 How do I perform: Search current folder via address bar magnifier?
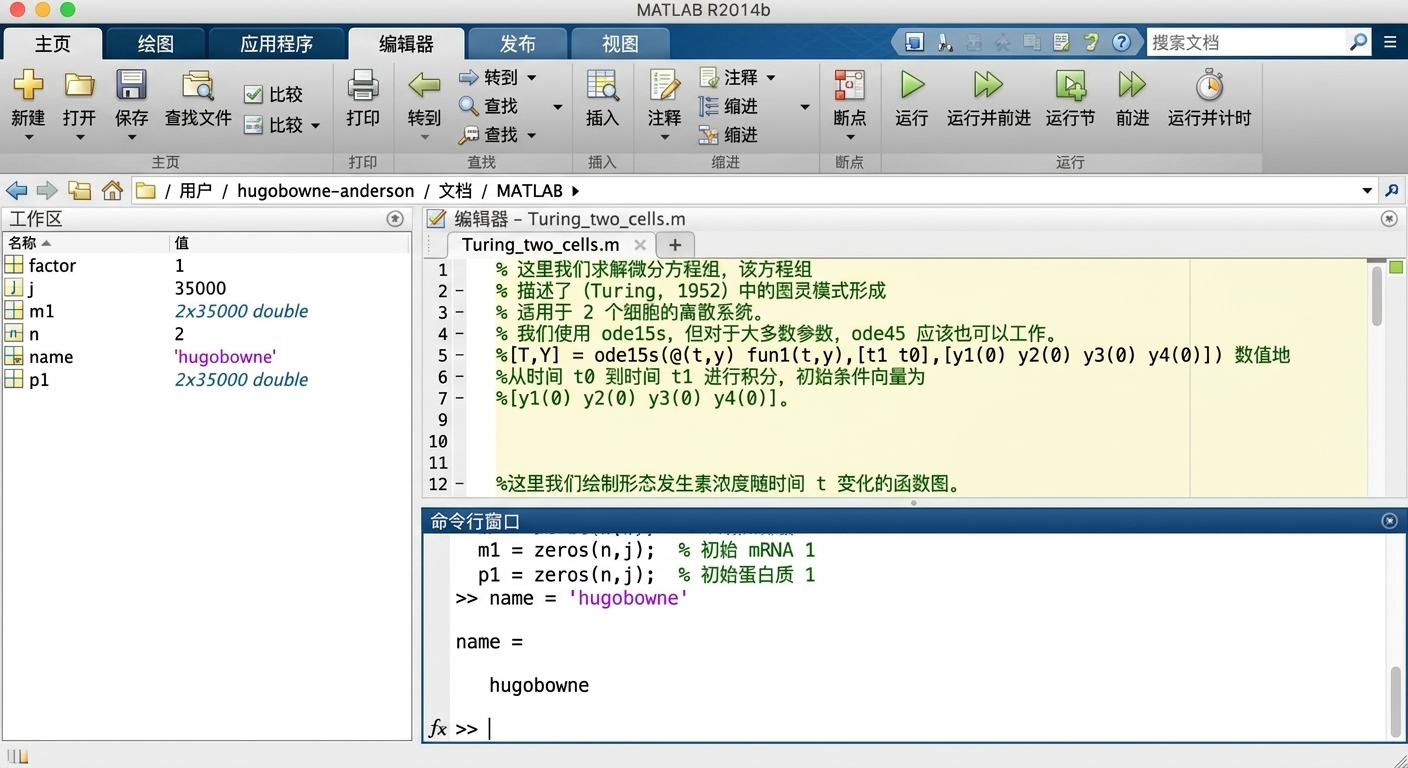click(x=1391, y=190)
